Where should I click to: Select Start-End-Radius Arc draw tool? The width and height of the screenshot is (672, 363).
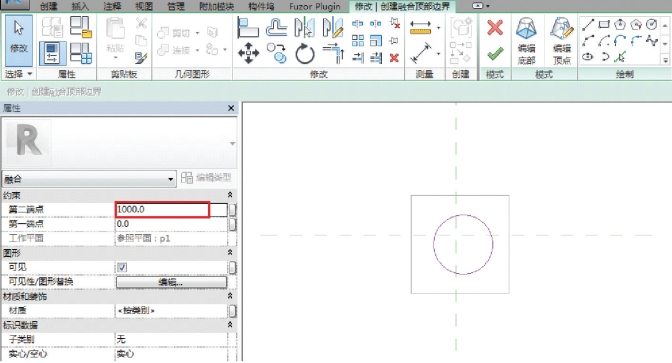coord(588,41)
